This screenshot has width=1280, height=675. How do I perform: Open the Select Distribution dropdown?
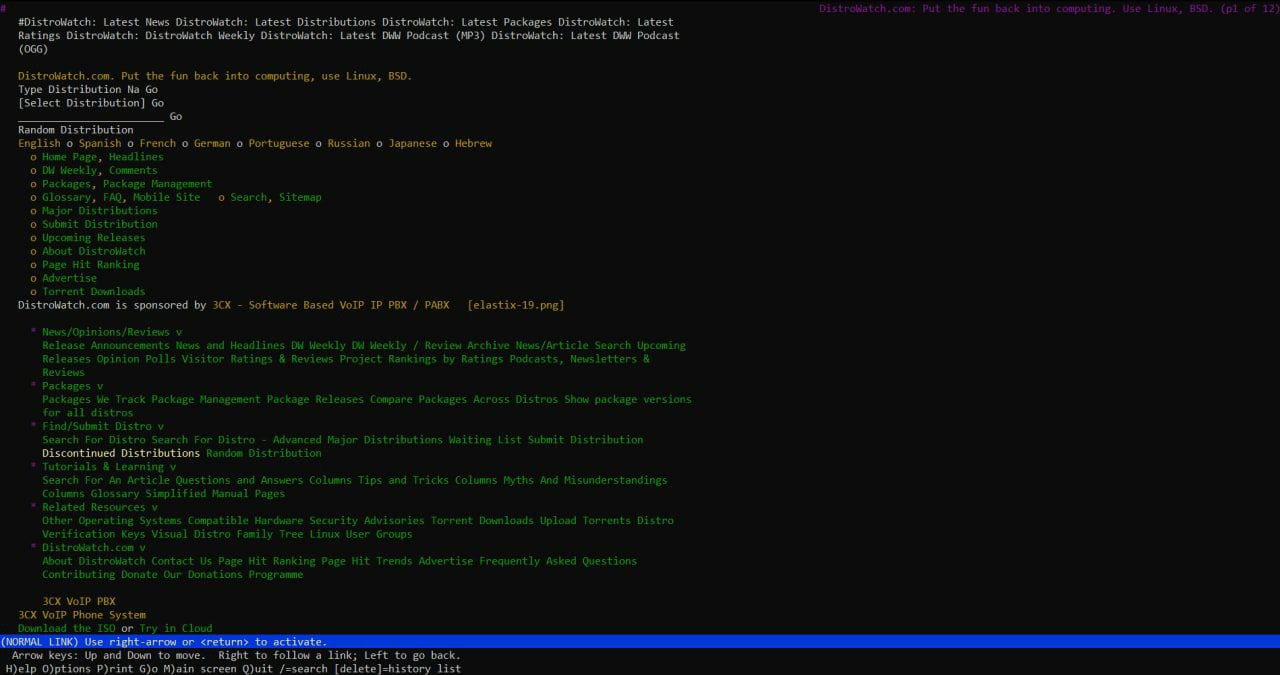pyautogui.click(x=82, y=103)
